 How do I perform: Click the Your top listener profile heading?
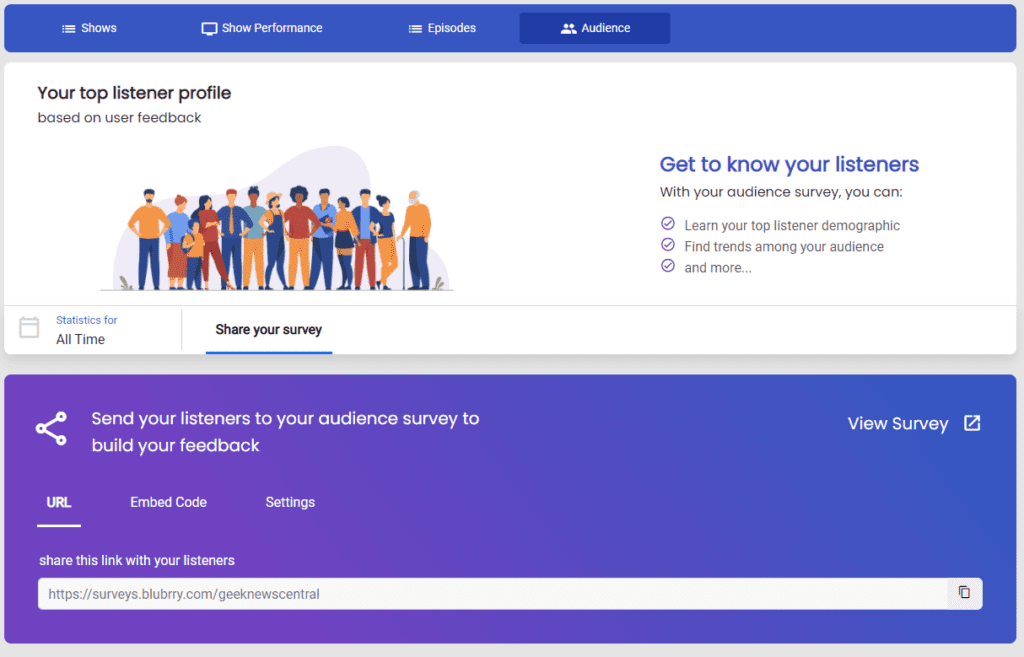pos(134,93)
